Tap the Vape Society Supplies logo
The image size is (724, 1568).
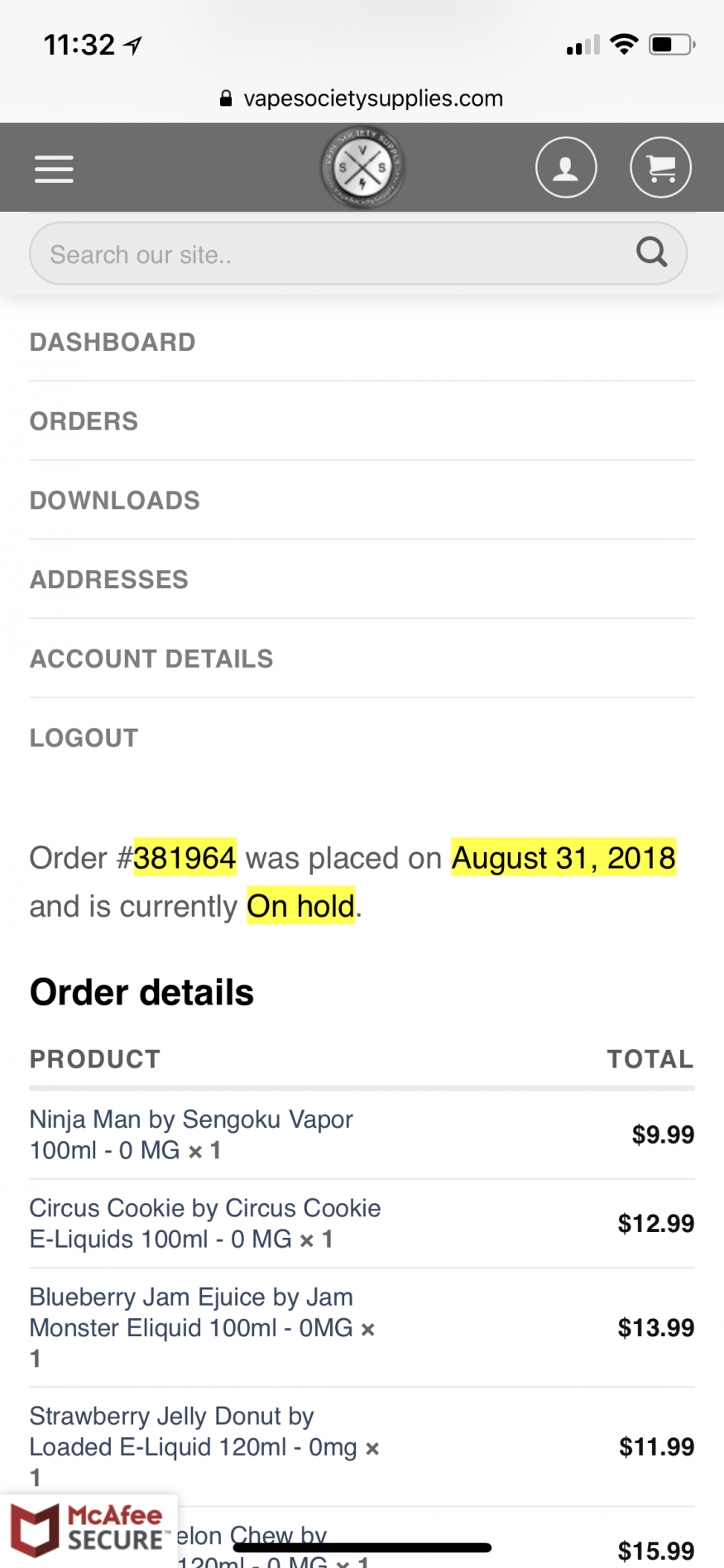362,167
